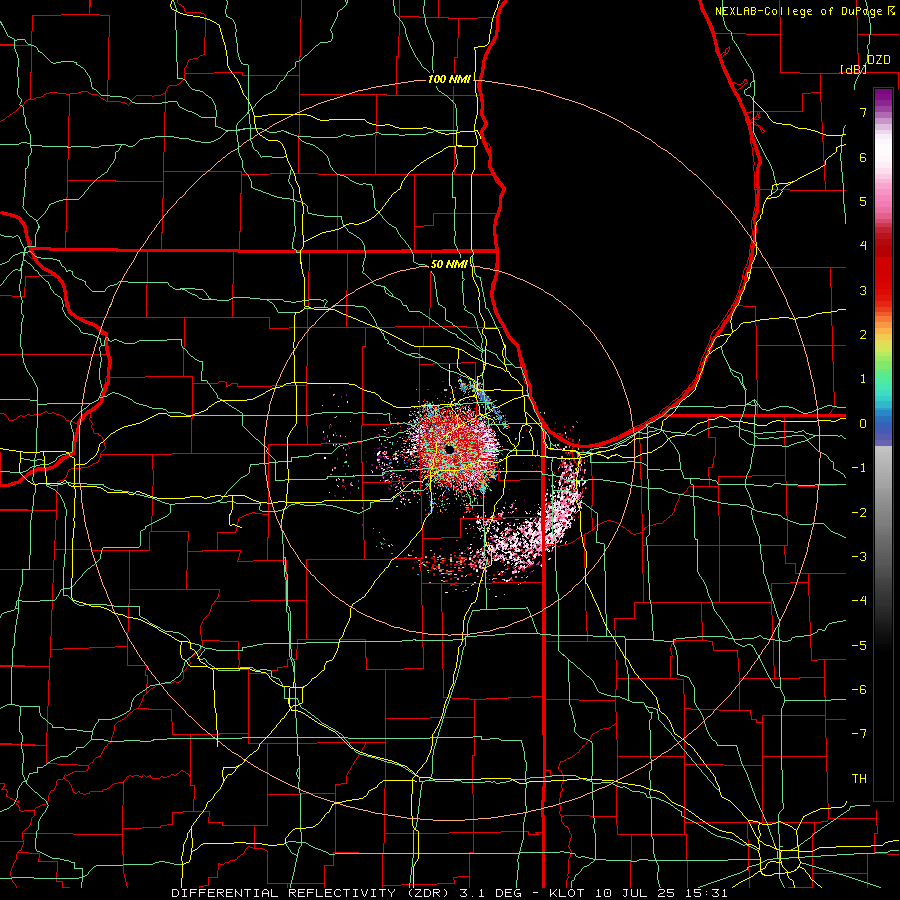Click "(ZDR)" in the bottom caption

[428, 893]
